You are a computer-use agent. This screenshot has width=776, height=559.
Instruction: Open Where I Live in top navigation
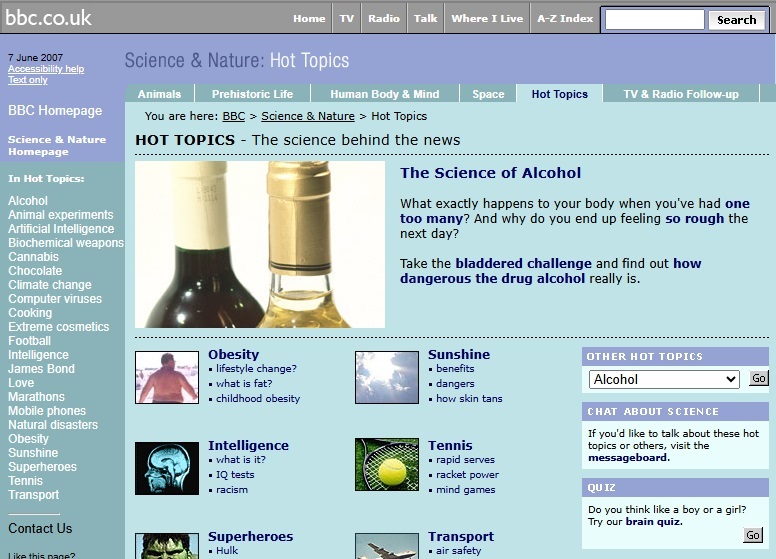pyautogui.click(x=487, y=18)
